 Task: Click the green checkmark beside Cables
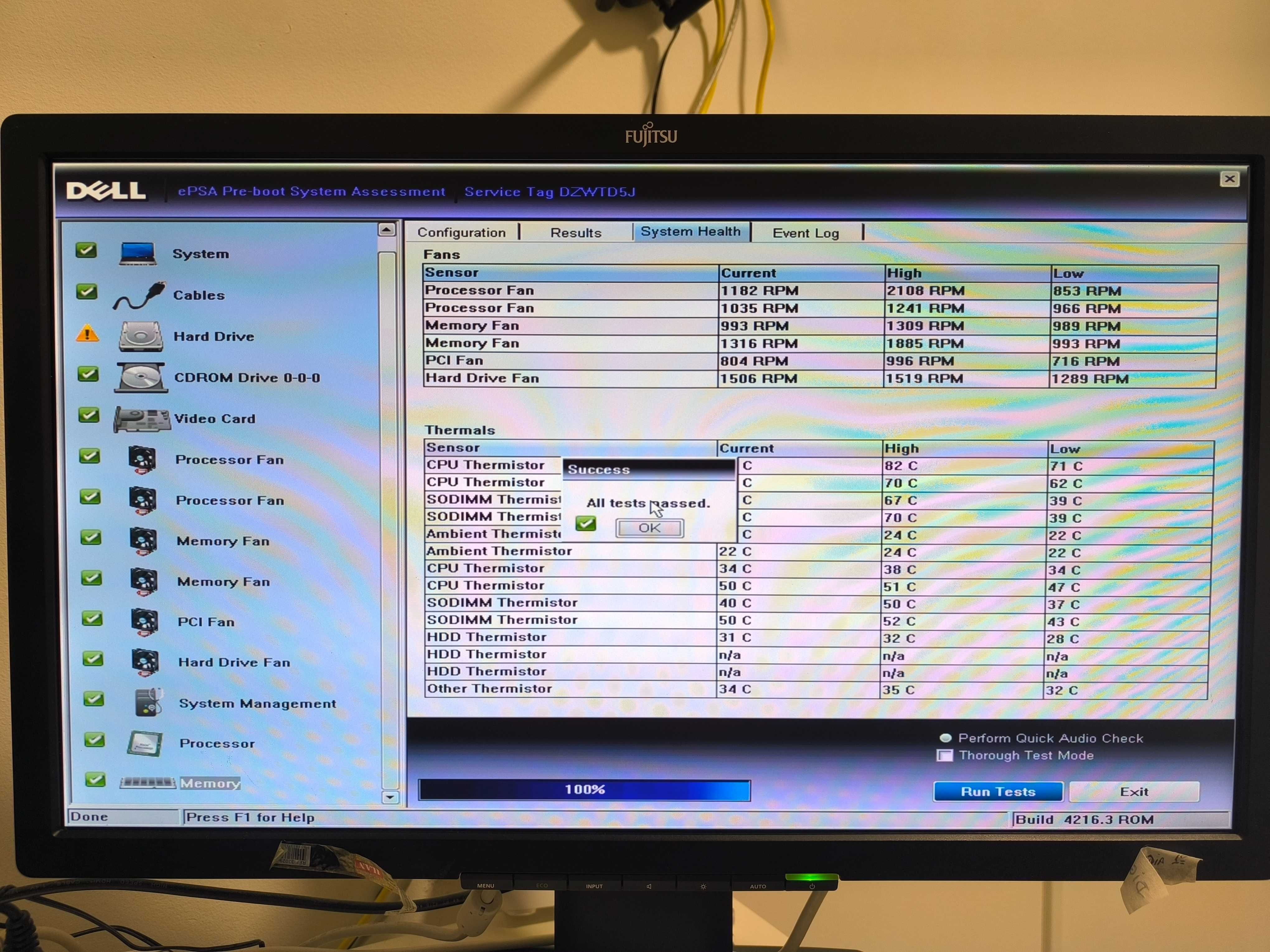click(87, 292)
